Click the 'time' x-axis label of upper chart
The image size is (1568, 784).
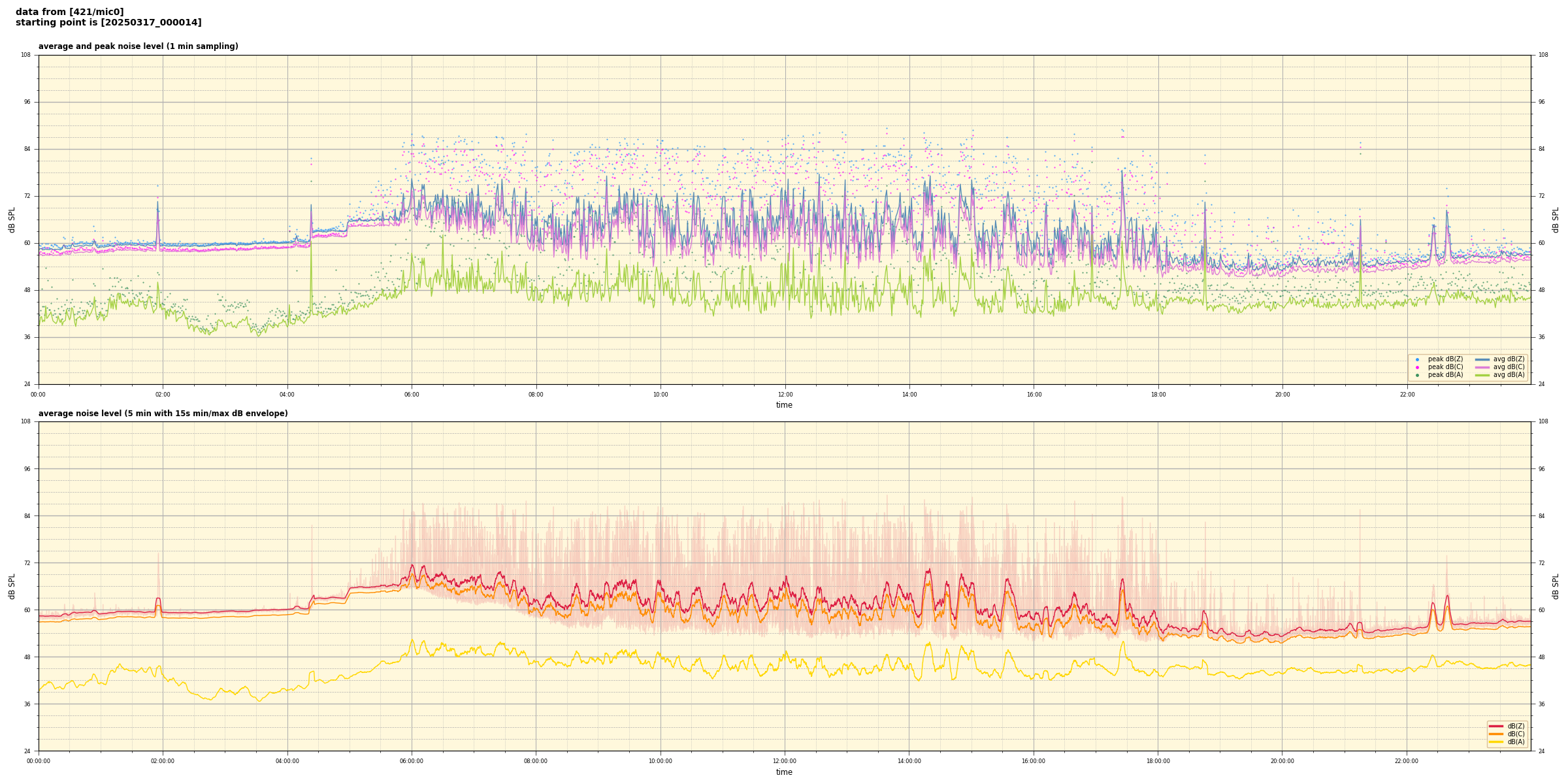(784, 405)
